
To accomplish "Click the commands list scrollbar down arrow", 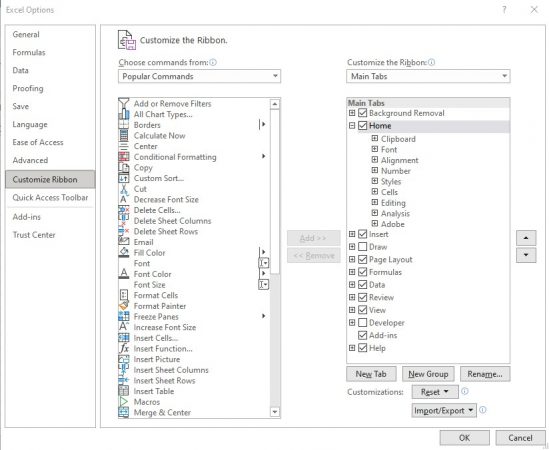I will tap(275, 412).
